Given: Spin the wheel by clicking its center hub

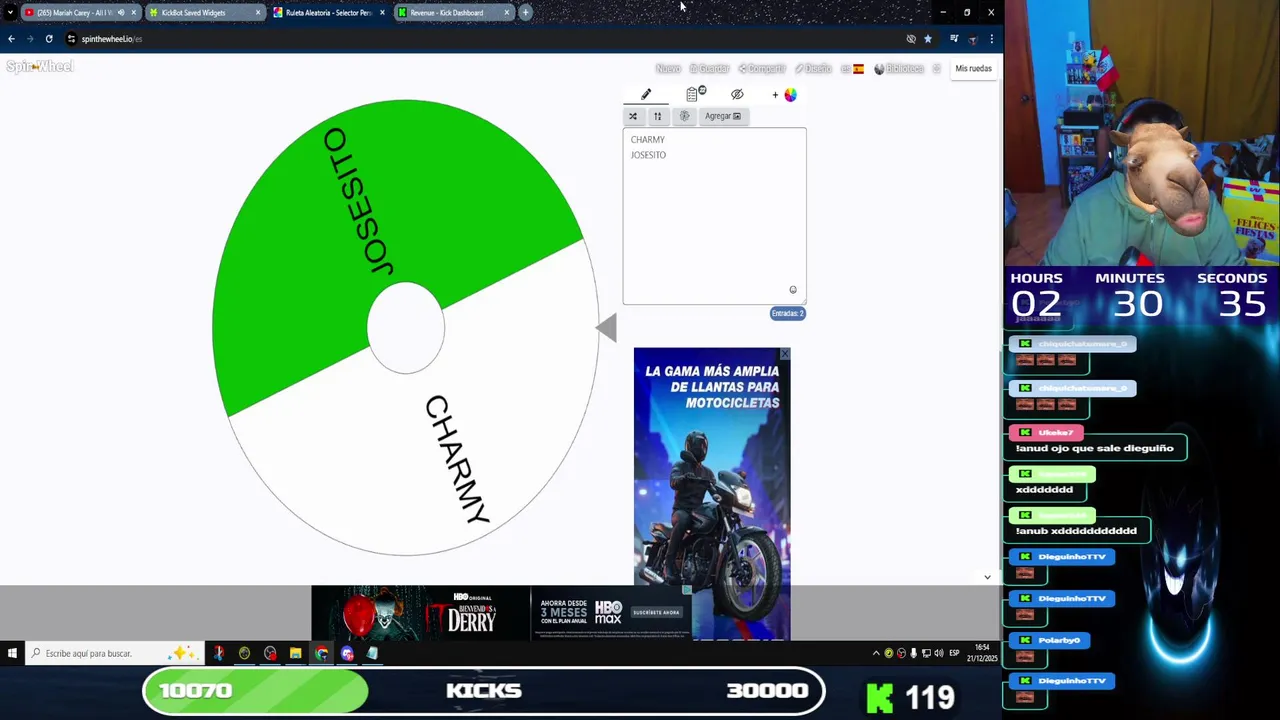Looking at the screenshot, I should (x=406, y=328).
